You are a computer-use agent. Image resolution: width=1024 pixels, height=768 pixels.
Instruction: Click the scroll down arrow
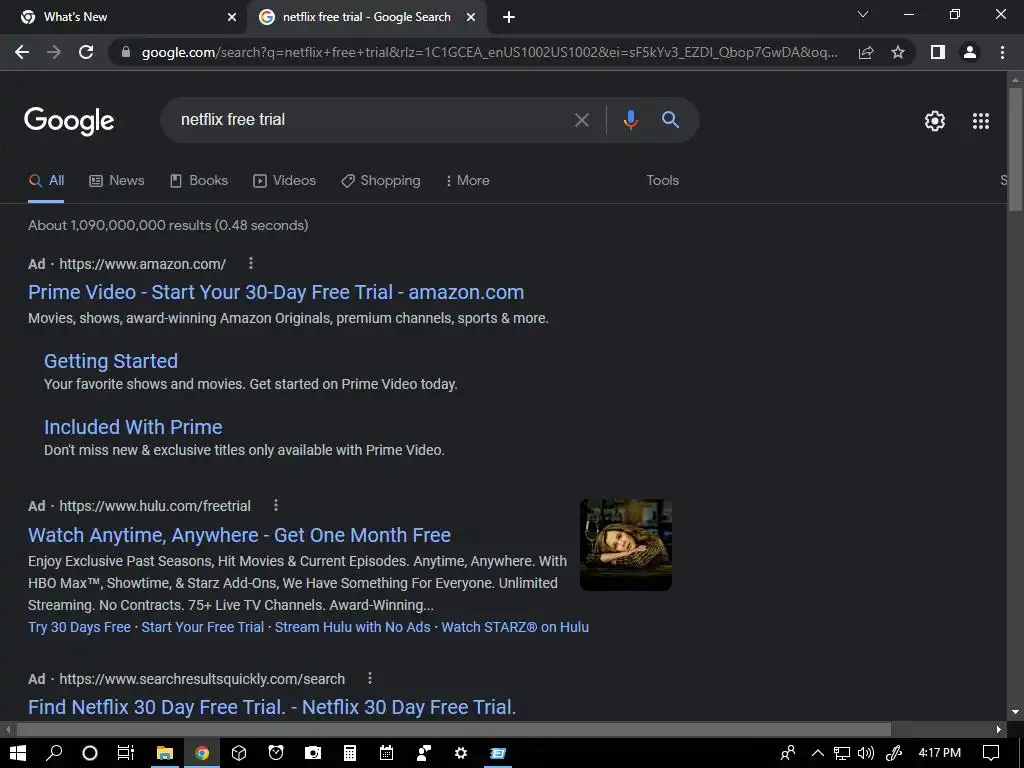[x=1015, y=712]
